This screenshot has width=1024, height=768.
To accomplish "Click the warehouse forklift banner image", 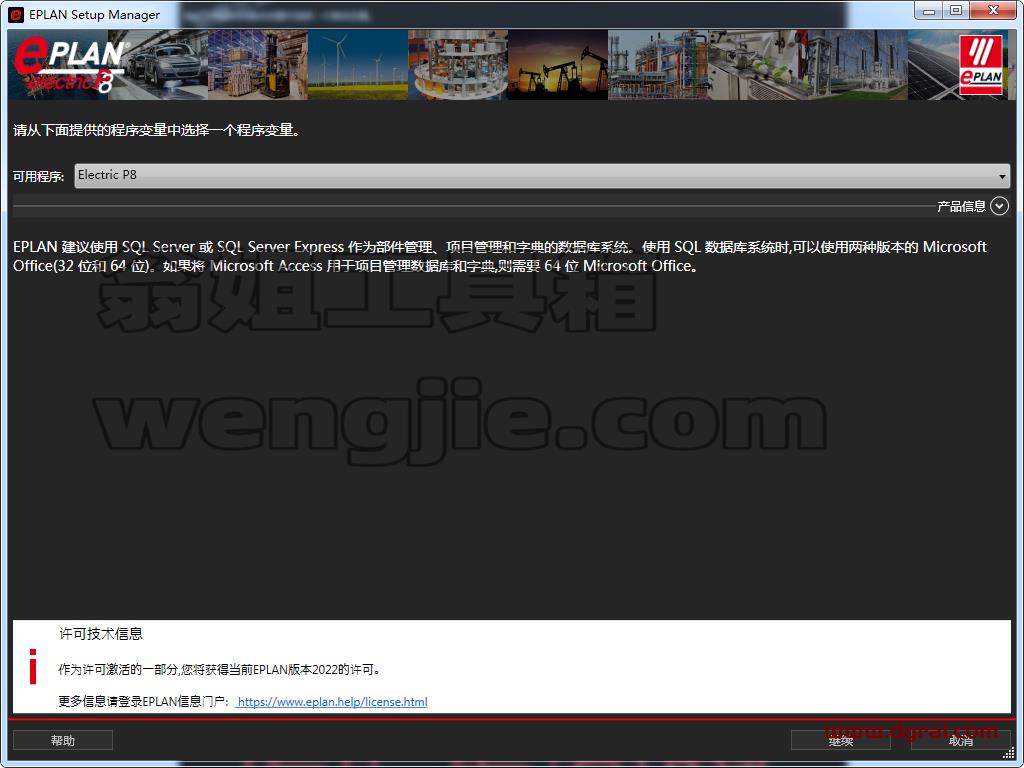I will (x=258, y=65).
